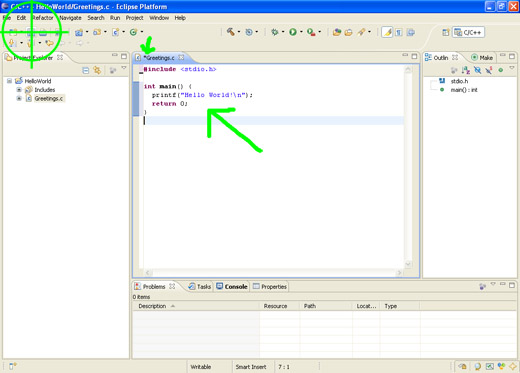
Task: Open the Edit menu
Action: click(21, 18)
